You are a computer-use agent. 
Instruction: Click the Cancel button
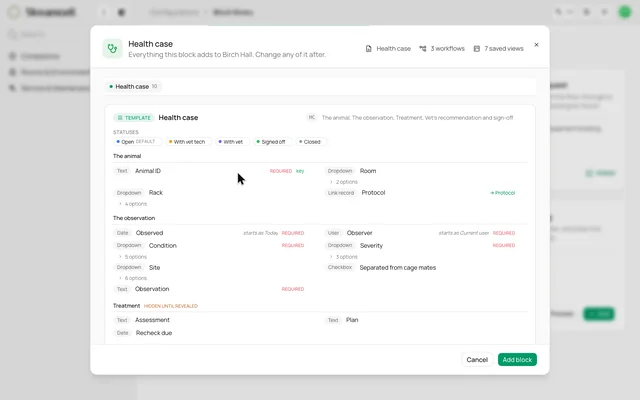point(477,360)
